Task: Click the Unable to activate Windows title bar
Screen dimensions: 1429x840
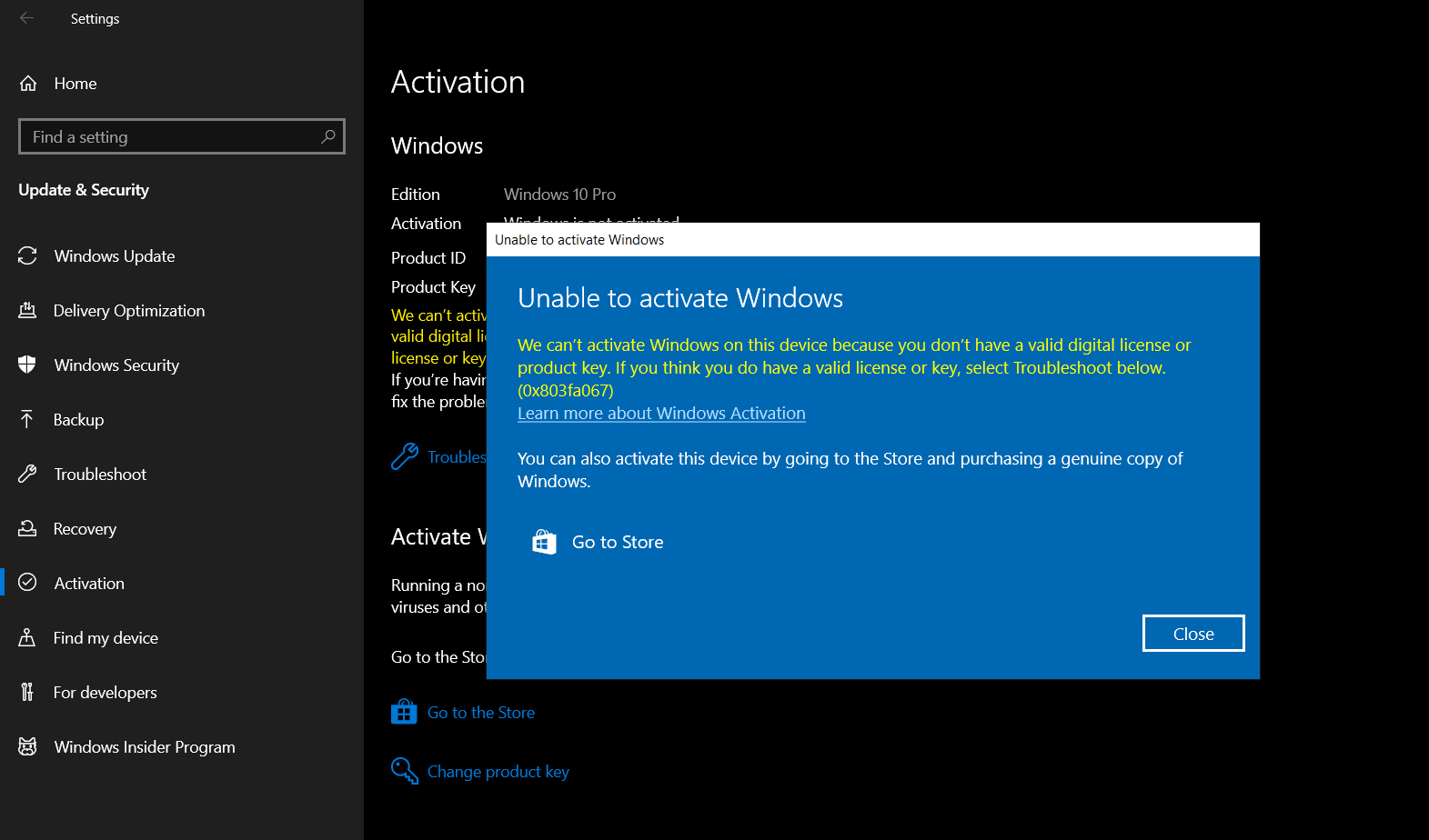Action: pyautogui.click(x=873, y=240)
